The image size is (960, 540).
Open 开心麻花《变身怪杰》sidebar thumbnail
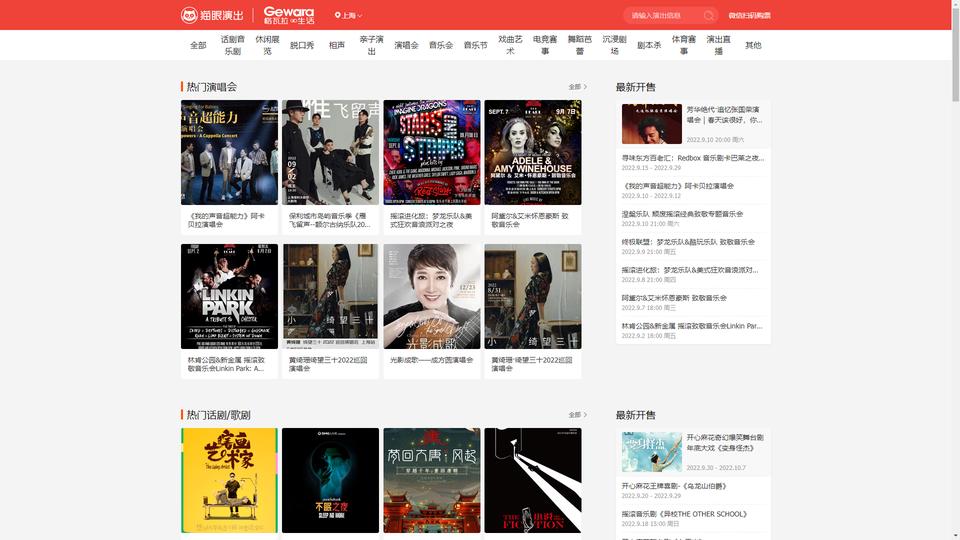click(651, 452)
